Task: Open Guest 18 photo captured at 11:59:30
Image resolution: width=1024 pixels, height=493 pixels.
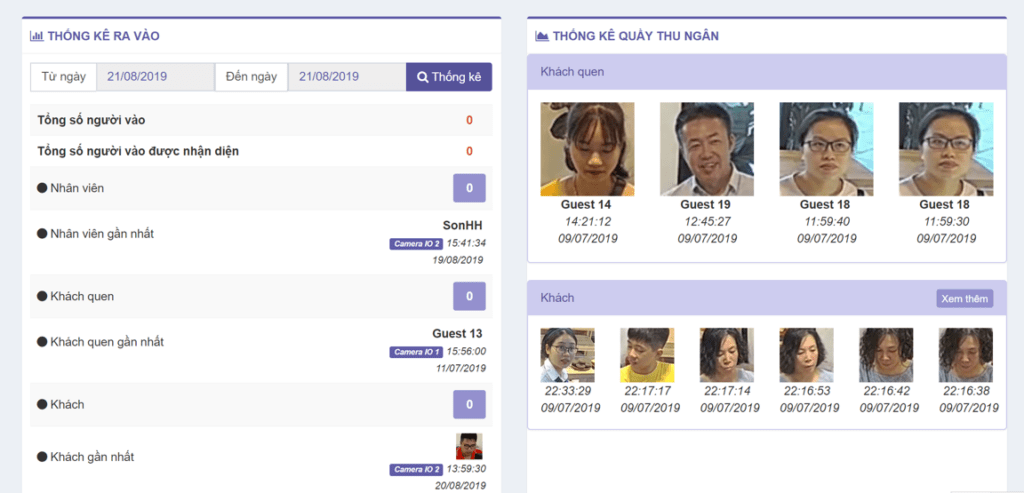Action: (x=945, y=149)
